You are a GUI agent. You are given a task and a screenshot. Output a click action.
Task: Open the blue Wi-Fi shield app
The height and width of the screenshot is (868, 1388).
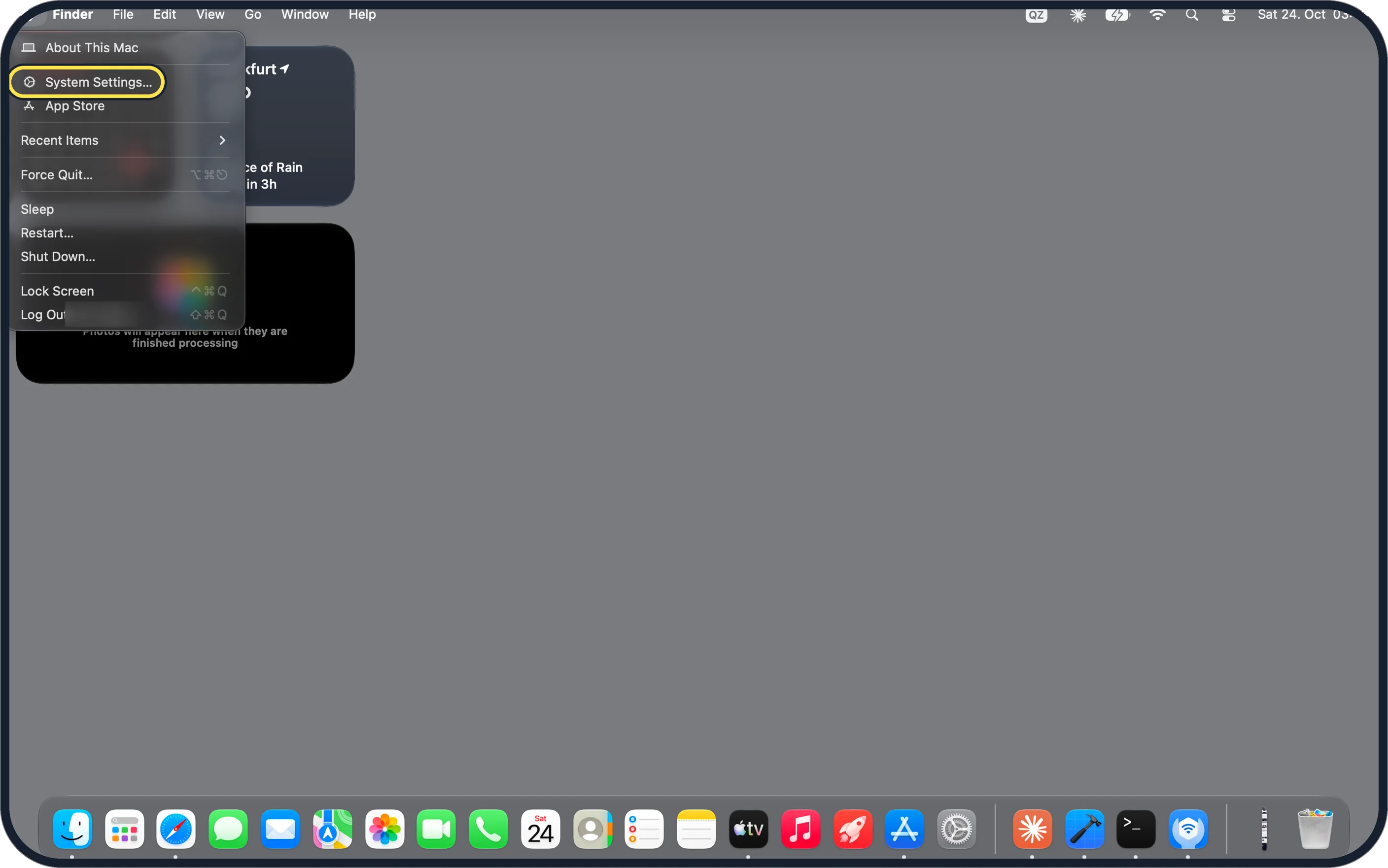point(1188,829)
